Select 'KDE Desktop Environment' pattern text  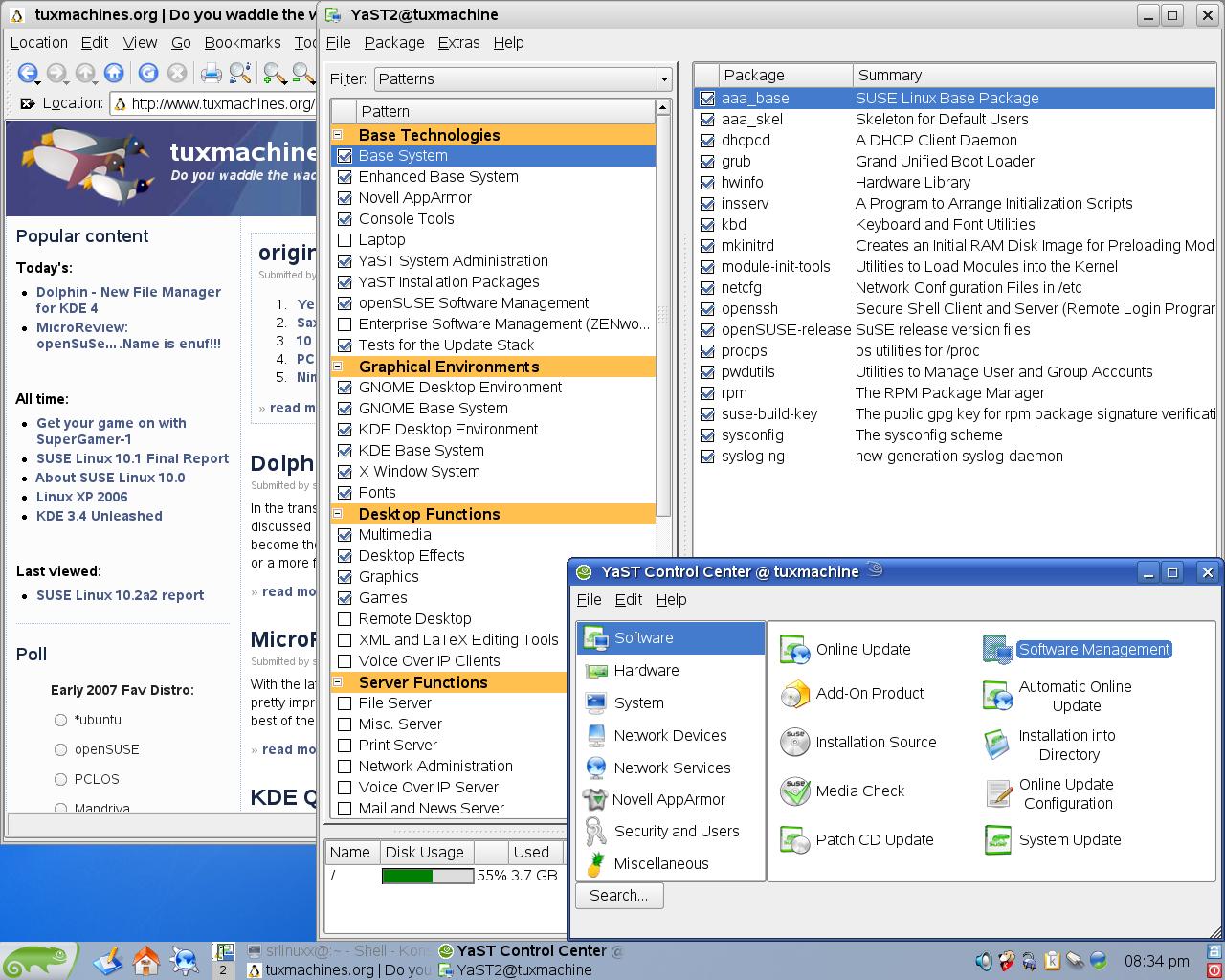pos(448,430)
